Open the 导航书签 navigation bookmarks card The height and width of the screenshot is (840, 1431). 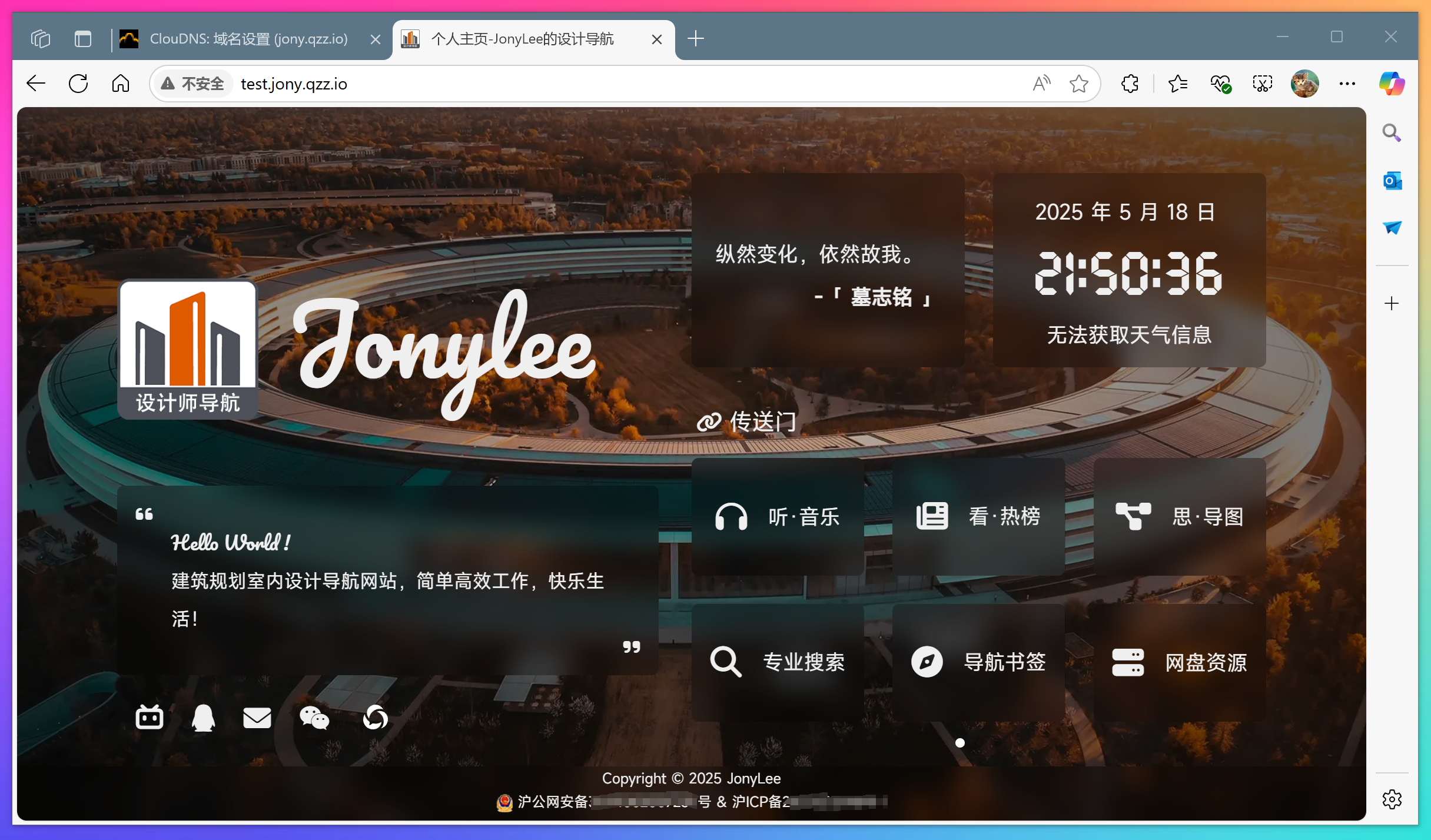[x=978, y=662]
